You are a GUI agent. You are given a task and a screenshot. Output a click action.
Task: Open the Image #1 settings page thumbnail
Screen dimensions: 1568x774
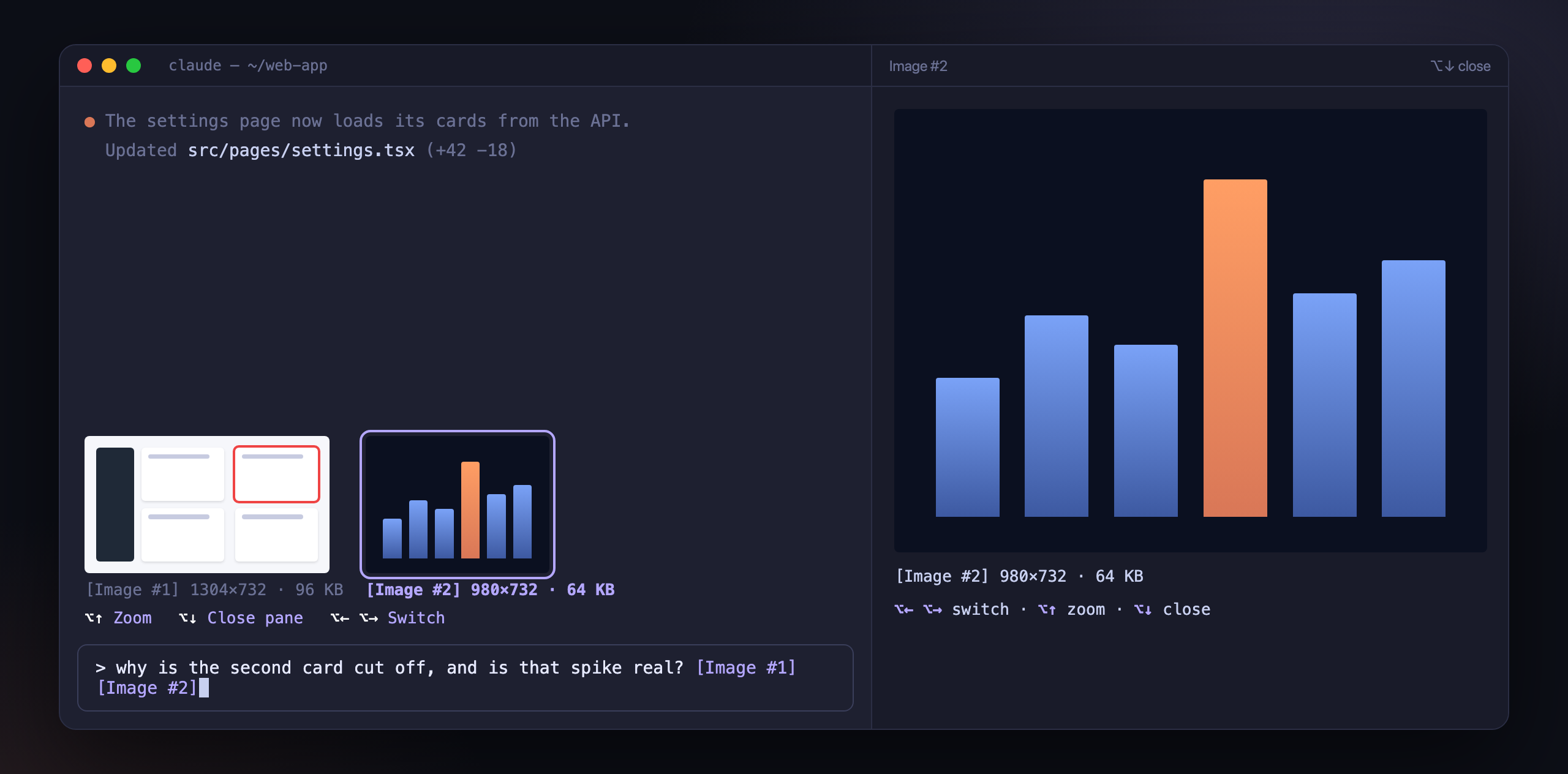pos(207,504)
